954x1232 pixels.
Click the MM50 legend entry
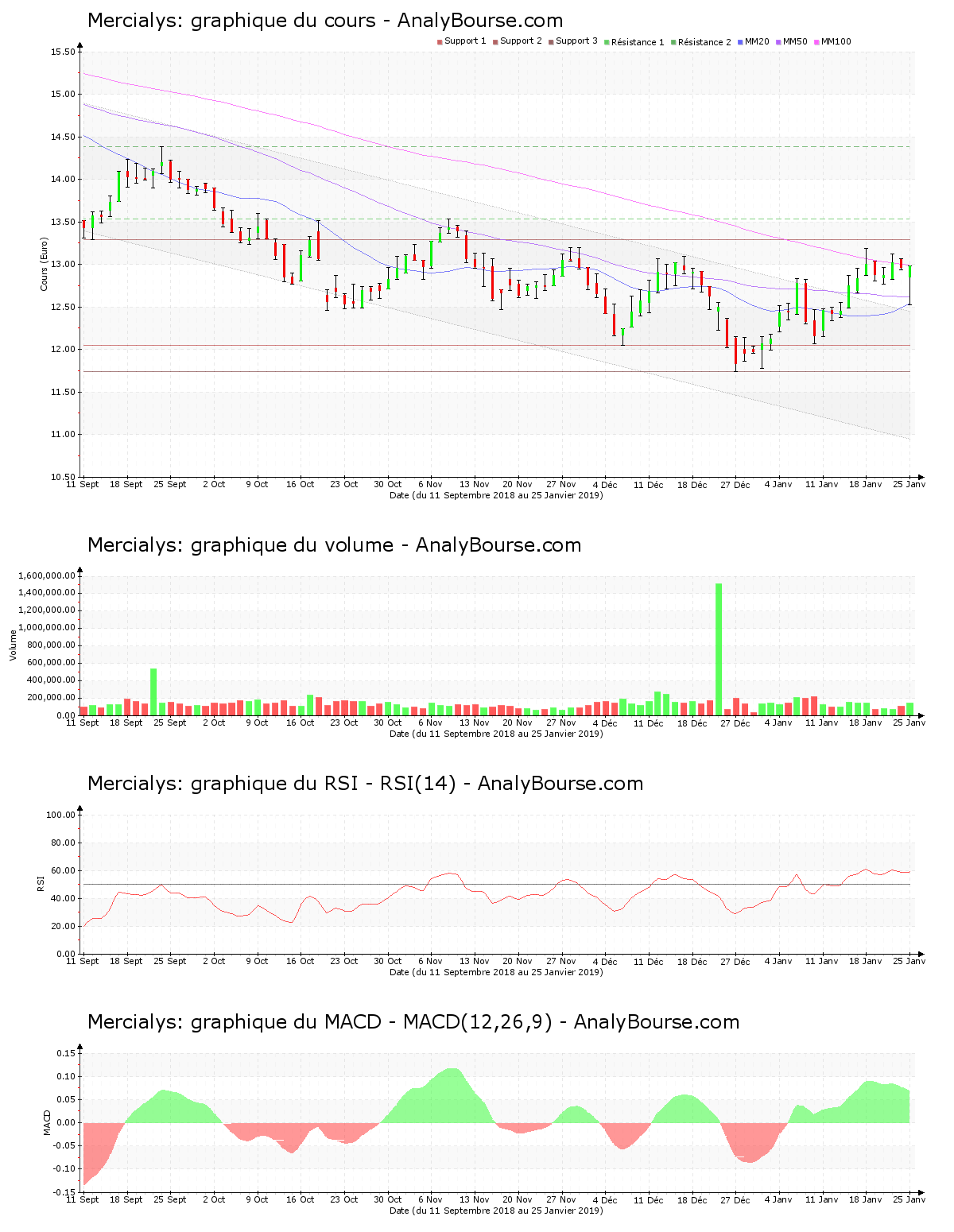pyautogui.click(x=791, y=41)
